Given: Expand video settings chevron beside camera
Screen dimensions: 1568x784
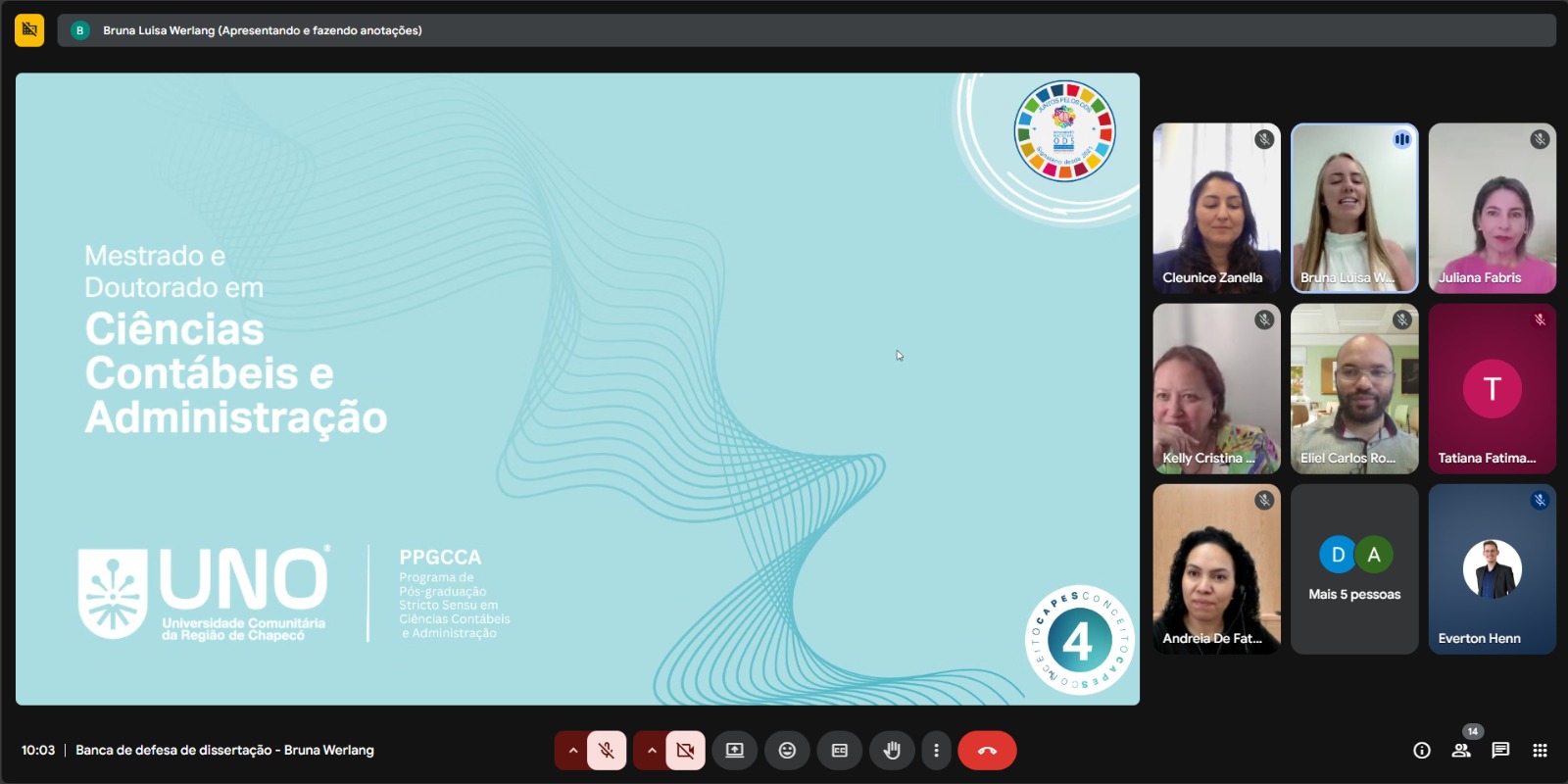Looking at the screenshot, I should click(651, 751).
